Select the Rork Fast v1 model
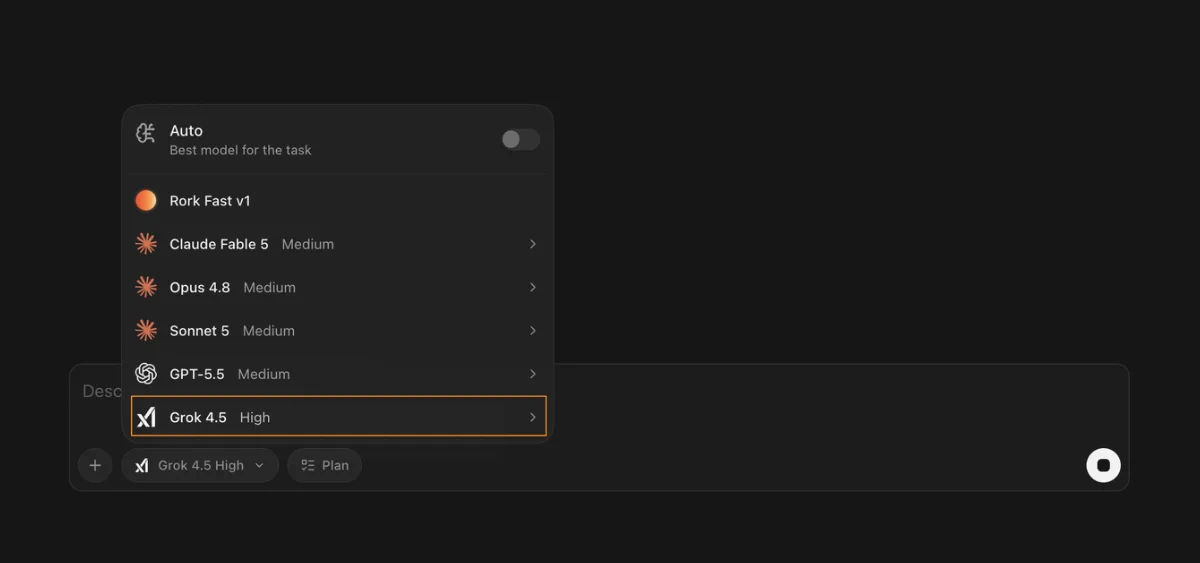 (x=339, y=201)
